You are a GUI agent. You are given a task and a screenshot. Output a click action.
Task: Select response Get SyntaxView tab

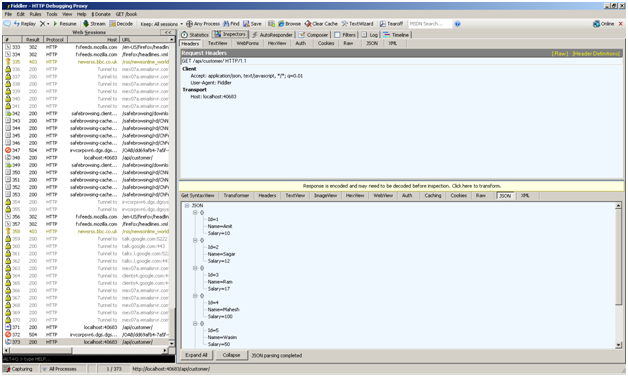[x=197, y=196]
